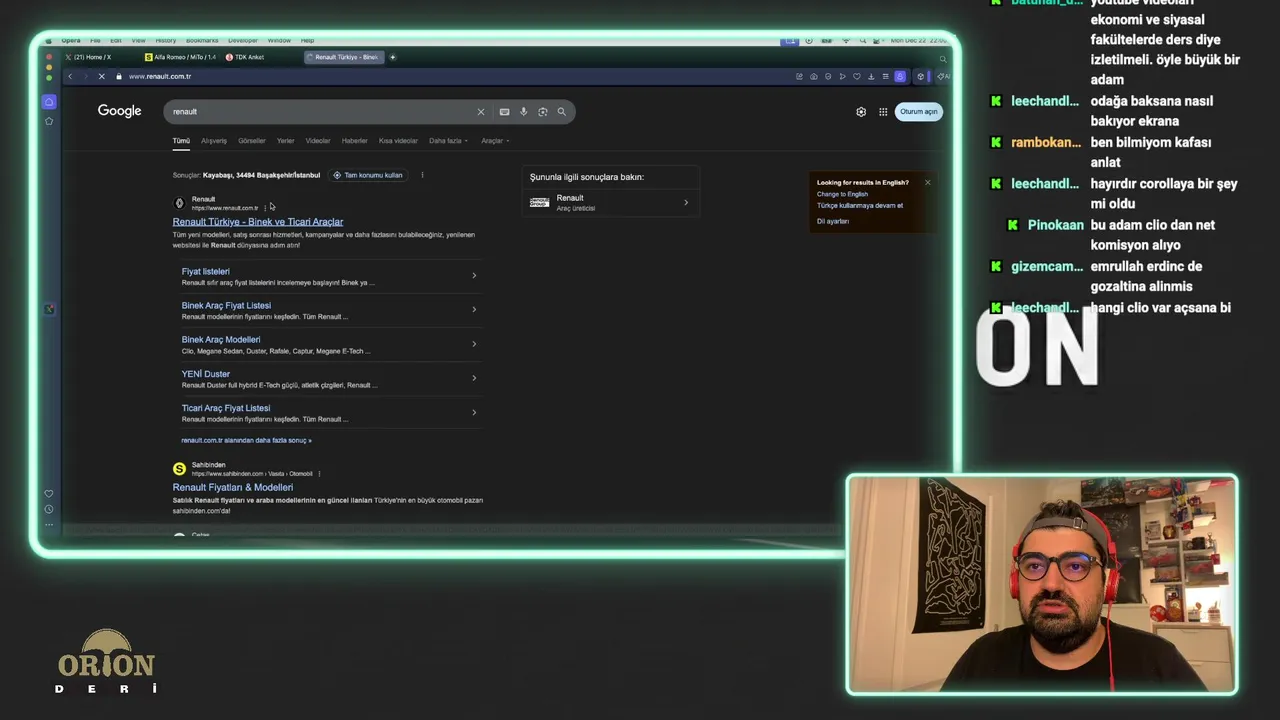Clear the Google search box with X

(x=480, y=112)
